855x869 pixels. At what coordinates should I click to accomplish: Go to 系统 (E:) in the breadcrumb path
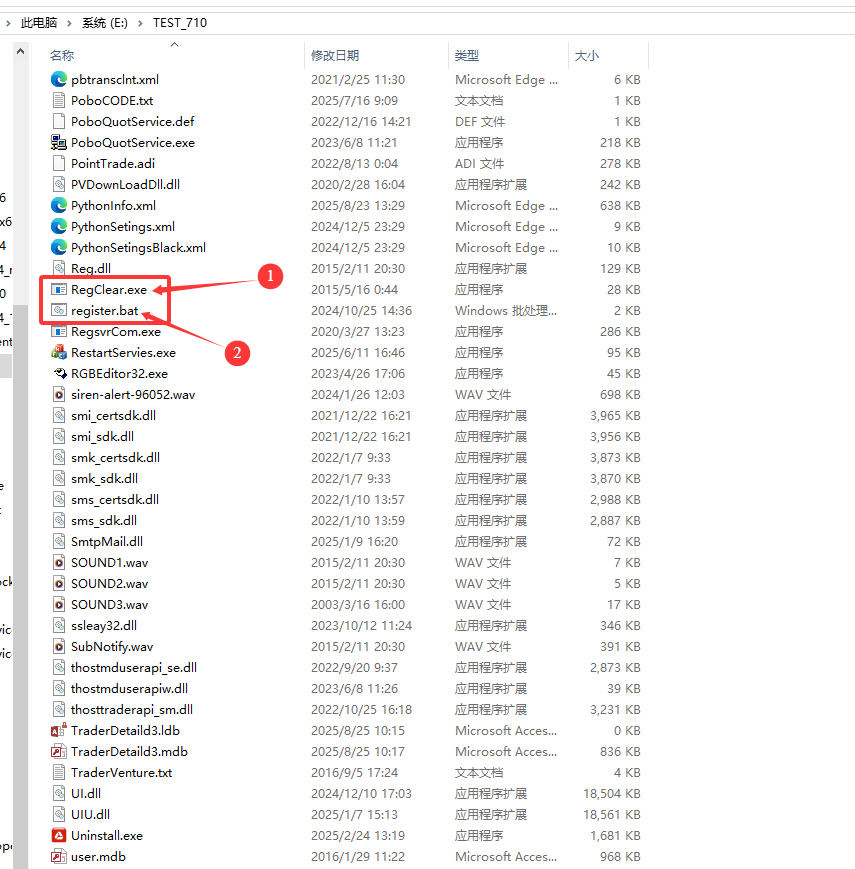[105, 23]
